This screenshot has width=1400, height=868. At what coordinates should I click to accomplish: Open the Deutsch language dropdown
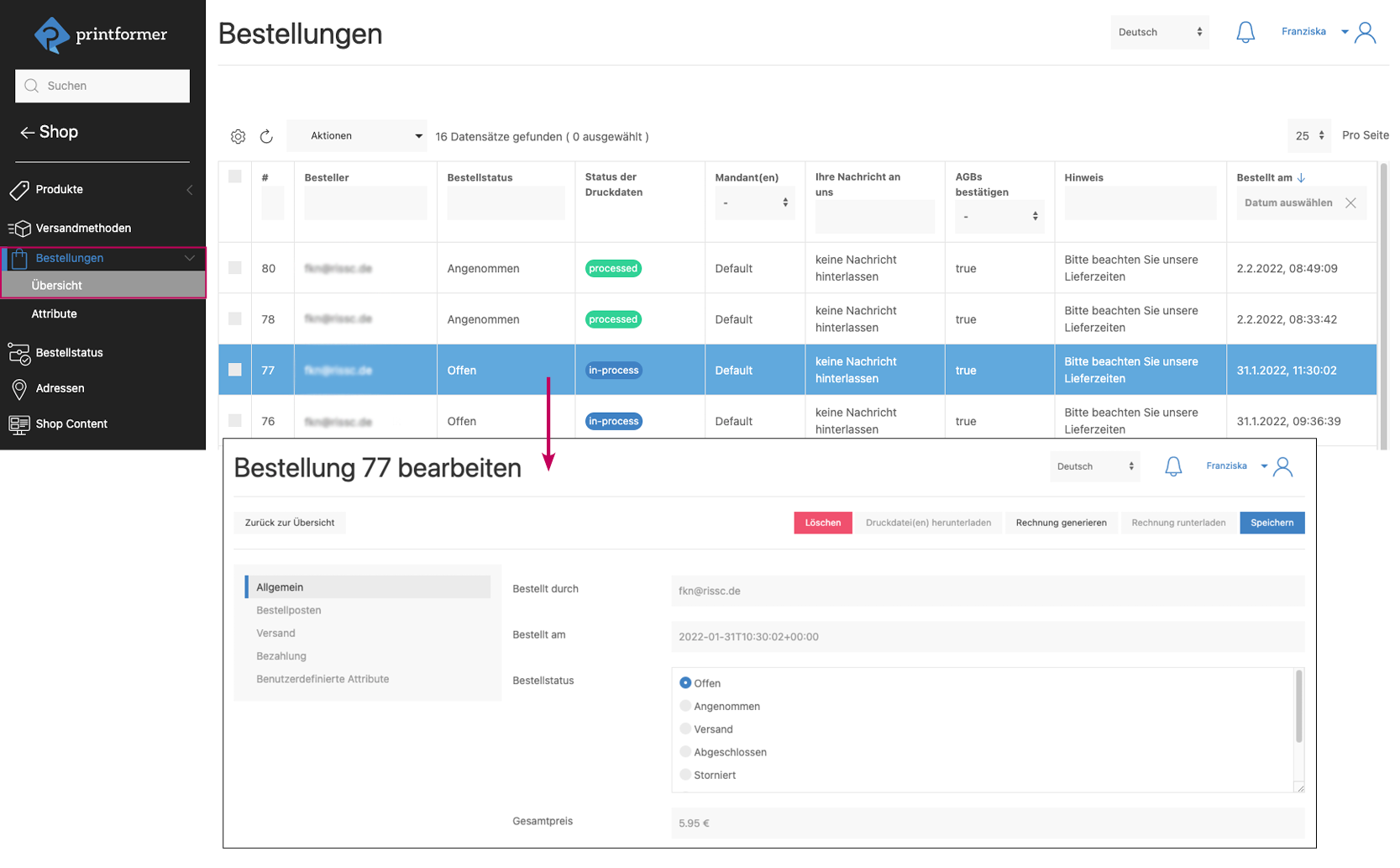point(1160,31)
